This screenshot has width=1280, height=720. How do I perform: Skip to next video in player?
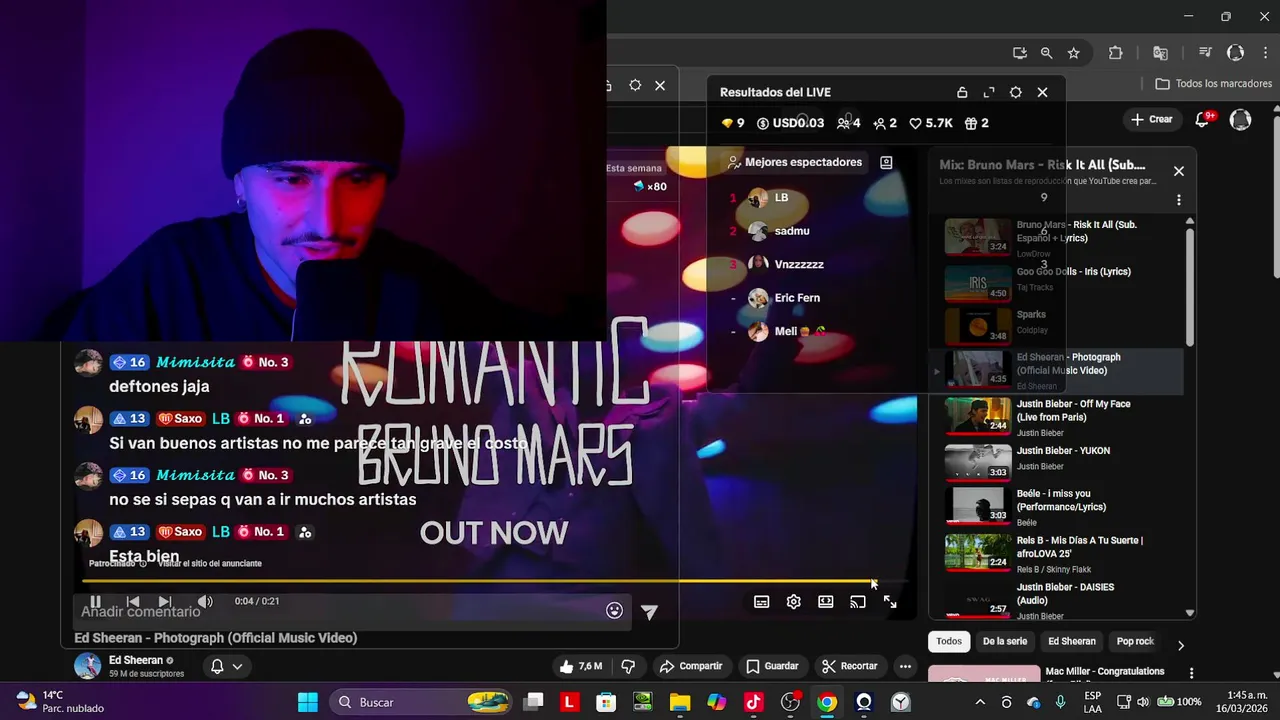tap(165, 601)
